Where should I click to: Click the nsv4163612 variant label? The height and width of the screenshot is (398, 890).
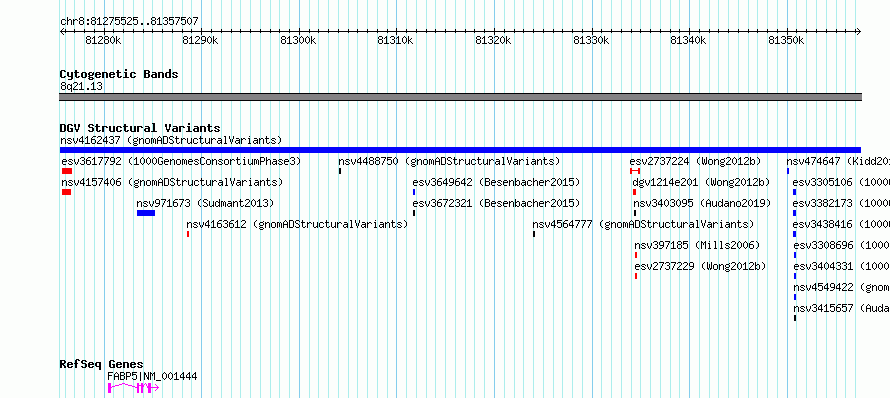pyautogui.click(x=297, y=224)
